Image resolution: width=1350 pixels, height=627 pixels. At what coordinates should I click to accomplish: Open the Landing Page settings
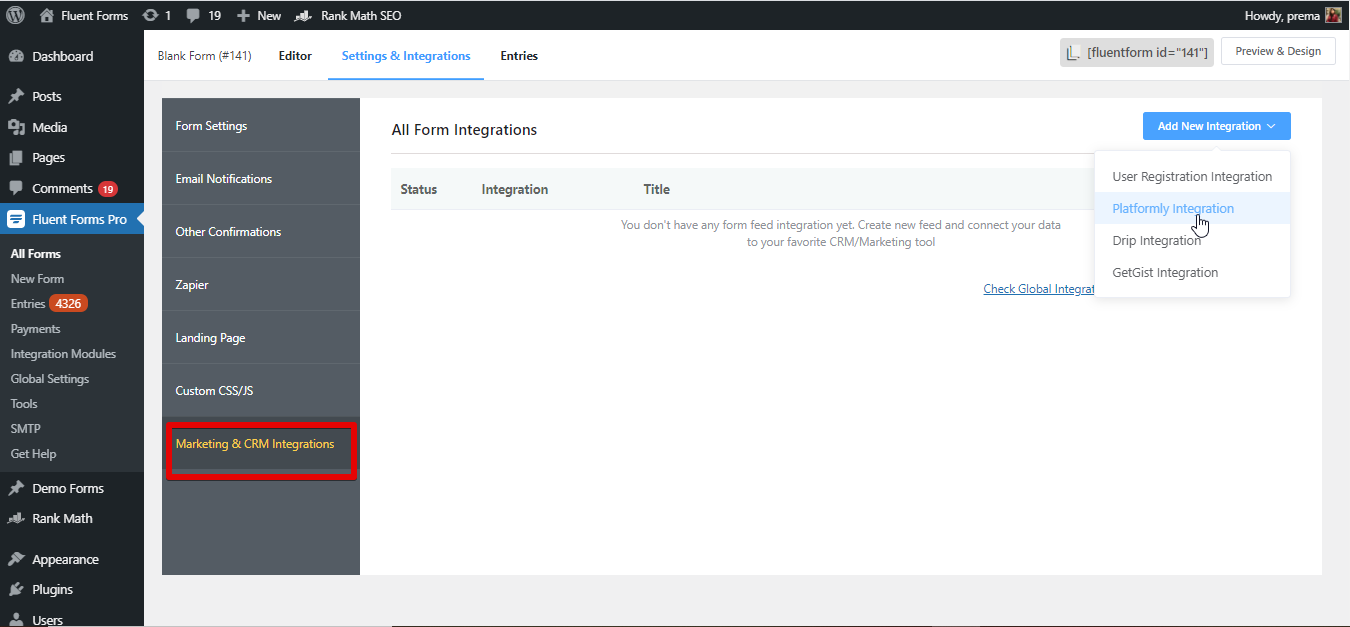[x=261, y=338]
